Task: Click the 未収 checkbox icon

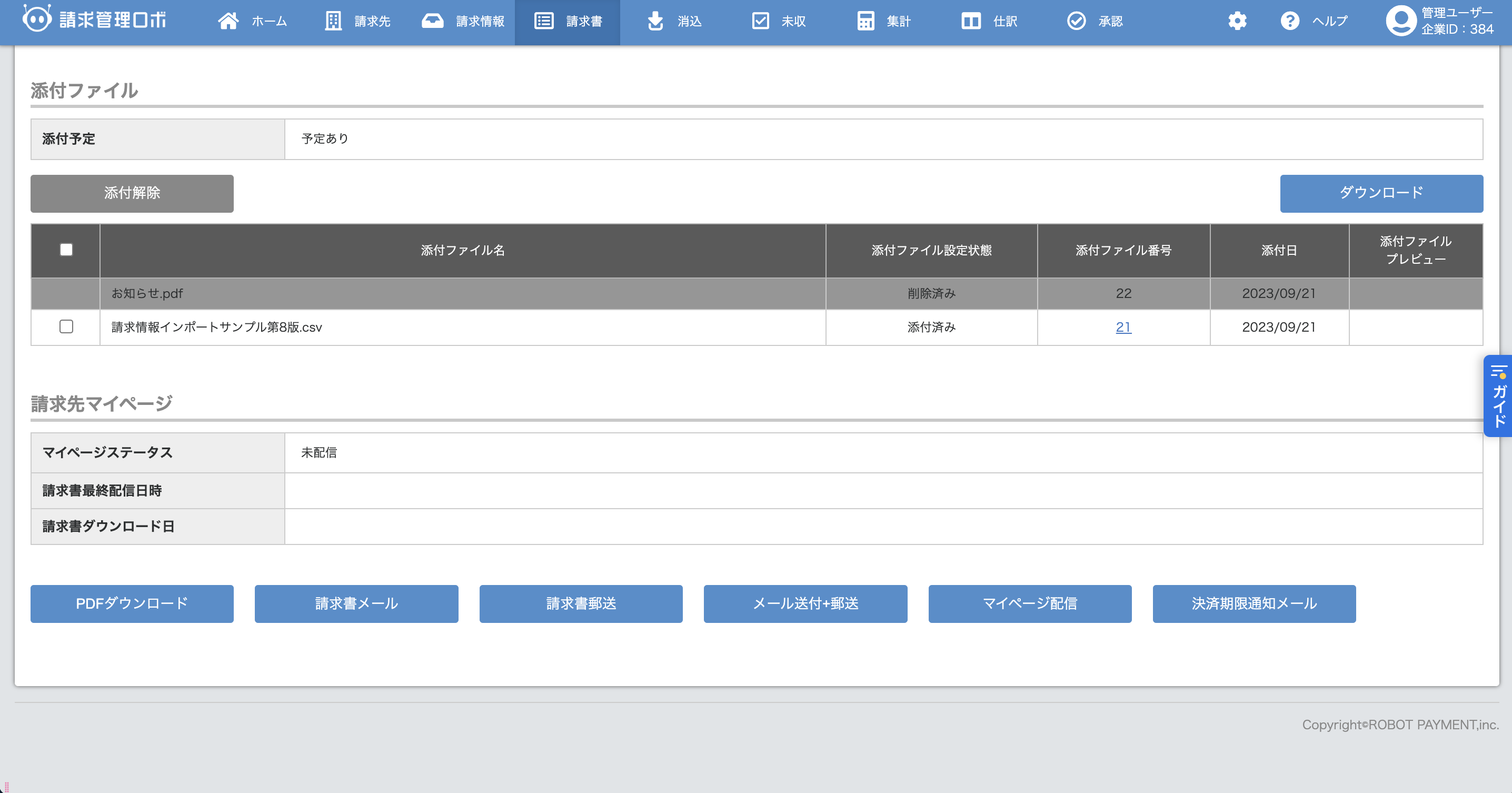Action: pos(760,21)
